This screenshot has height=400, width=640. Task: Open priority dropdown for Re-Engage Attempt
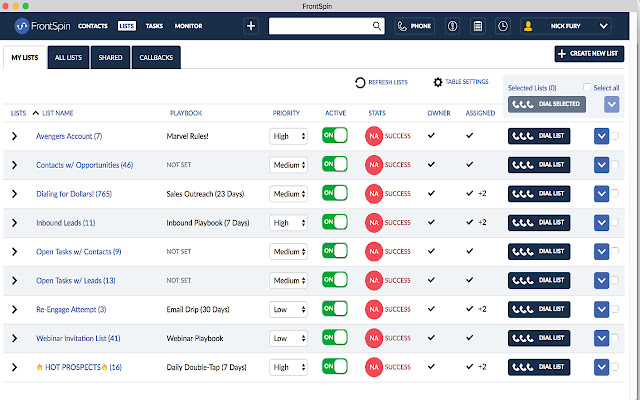pyautogui.click(x=288, y=310)
